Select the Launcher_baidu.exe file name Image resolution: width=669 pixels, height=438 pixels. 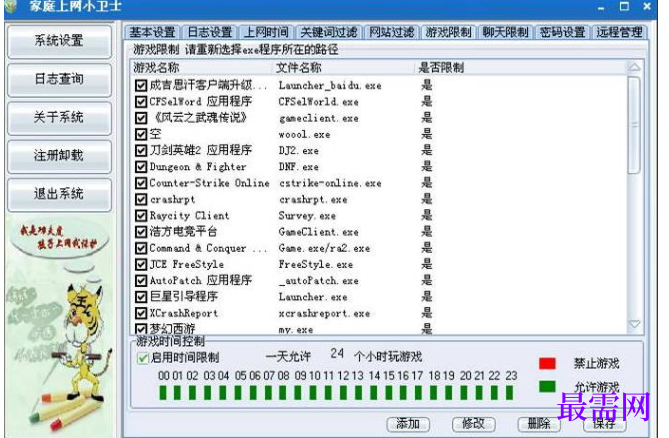pos(330,86)
